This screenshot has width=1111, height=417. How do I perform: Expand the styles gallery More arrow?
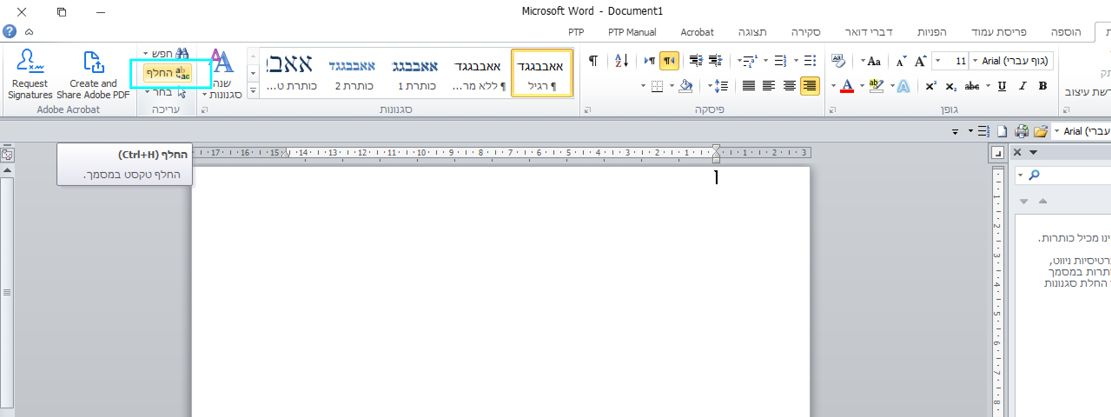[254, 91]
